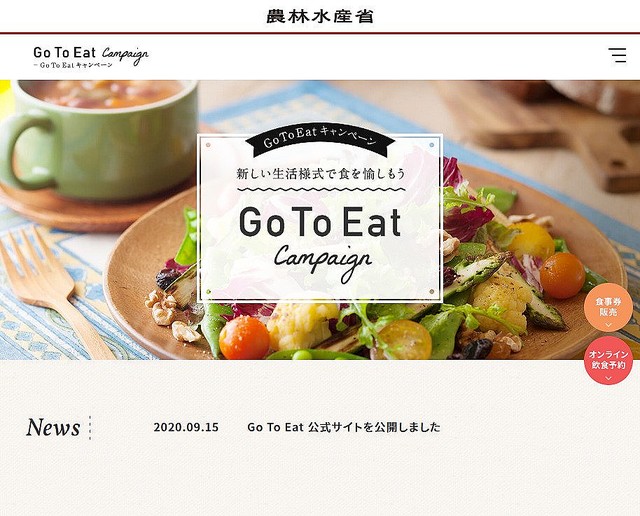Image resolution: width=640 pixels, height=516 pixels.
Task: Click the large Go To Eat title text
Action: [x=320, y=221]
